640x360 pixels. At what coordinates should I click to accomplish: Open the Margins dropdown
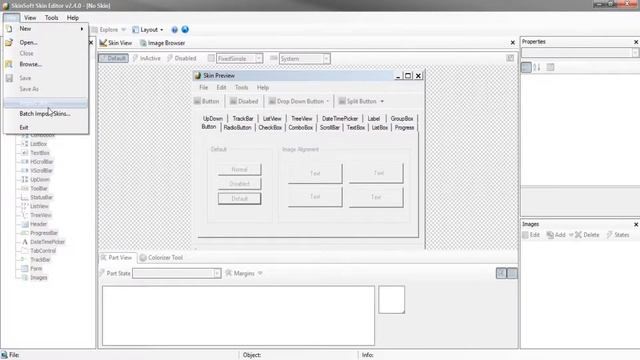point(244,273)
